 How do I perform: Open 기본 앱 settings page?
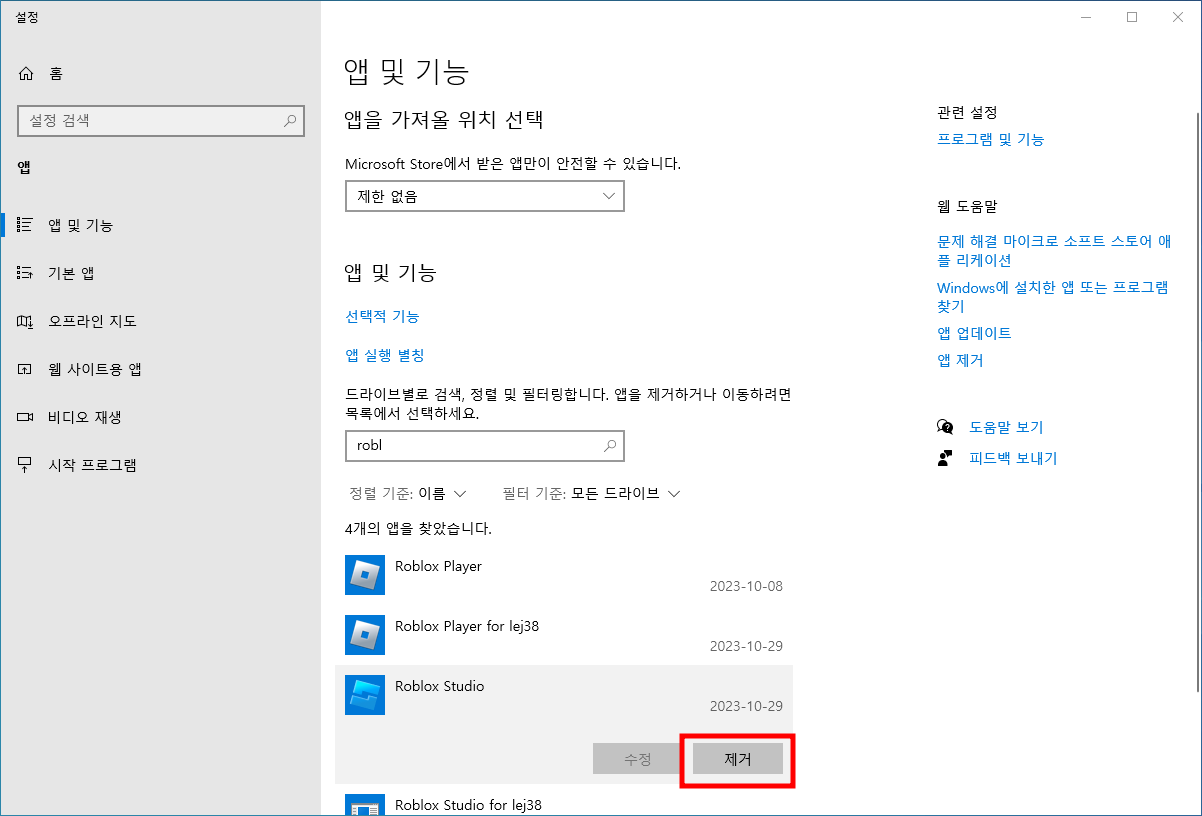(x=160, y=273)
